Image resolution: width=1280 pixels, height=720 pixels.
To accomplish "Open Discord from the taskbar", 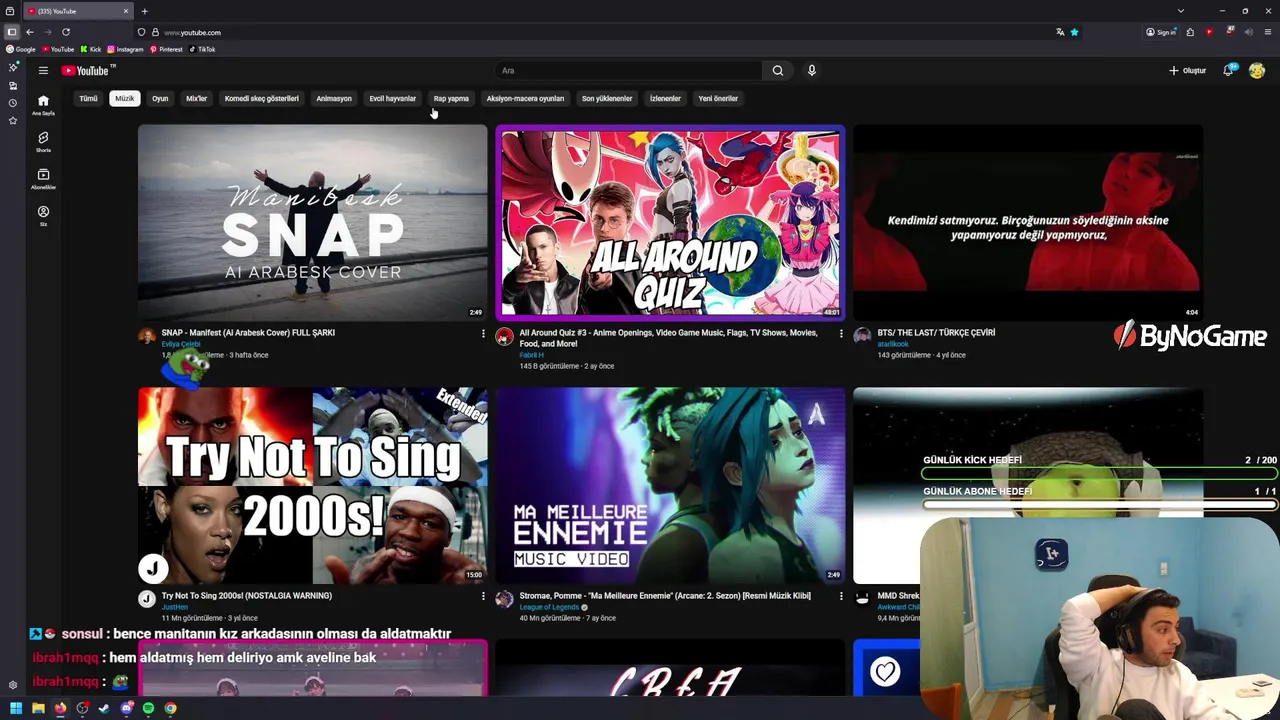I will pyautogui.click(x=126, y=708).
